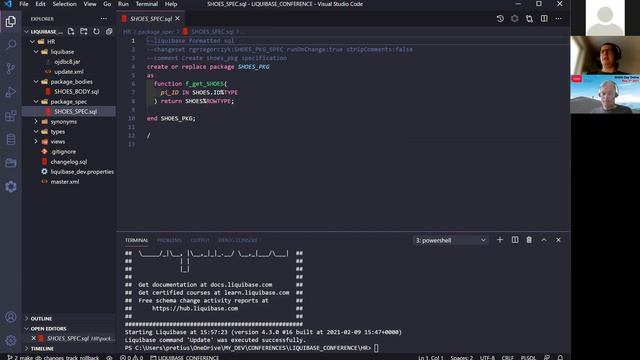Image resolution: width=640 pixels, height=360 pixels.
Task: Open the Source Control view
Action: point(11,68)
